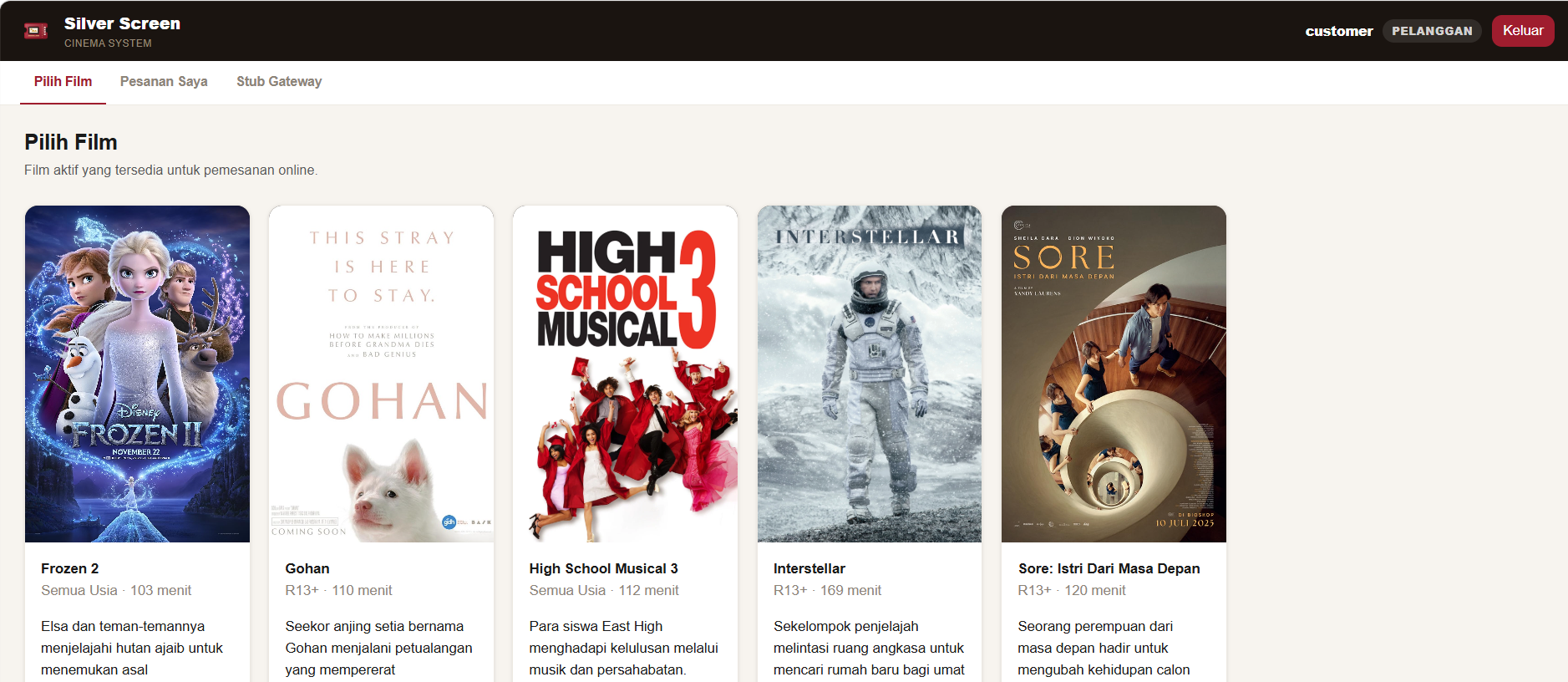
Task: Click the subtitle 'Film aktif yang tersedia'
Action: pyautogui.click(x=171, y=170)
